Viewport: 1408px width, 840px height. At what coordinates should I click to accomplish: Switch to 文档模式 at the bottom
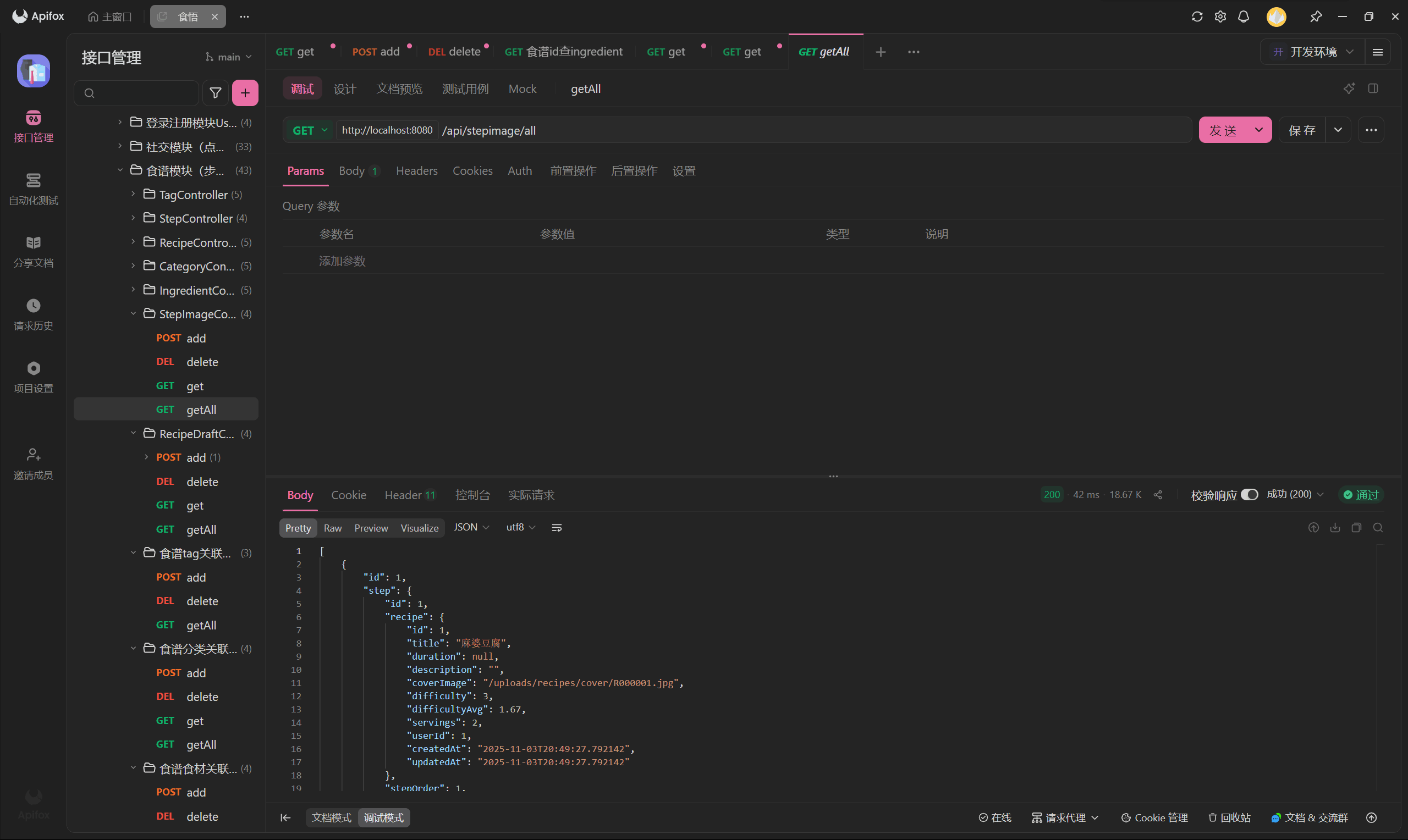click(x=331, y=817)
